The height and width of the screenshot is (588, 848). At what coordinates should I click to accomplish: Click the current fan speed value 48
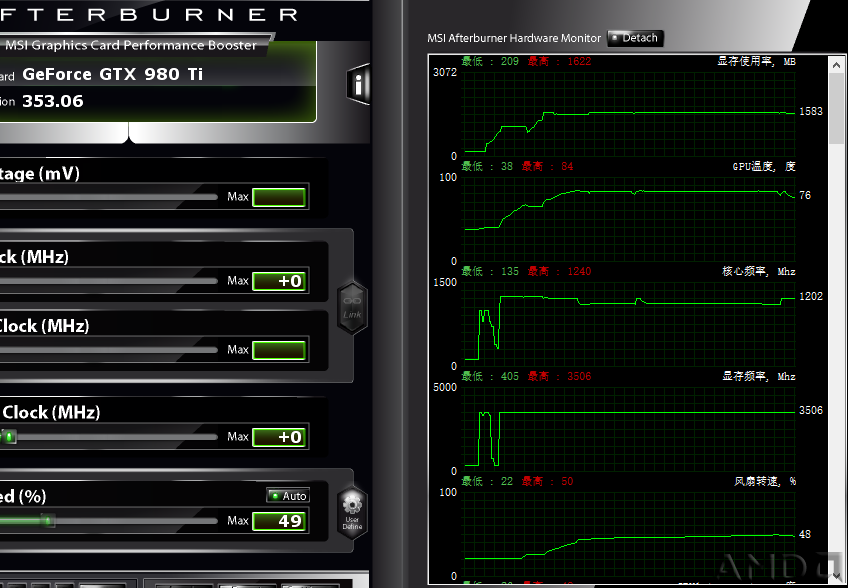[805, 534]
